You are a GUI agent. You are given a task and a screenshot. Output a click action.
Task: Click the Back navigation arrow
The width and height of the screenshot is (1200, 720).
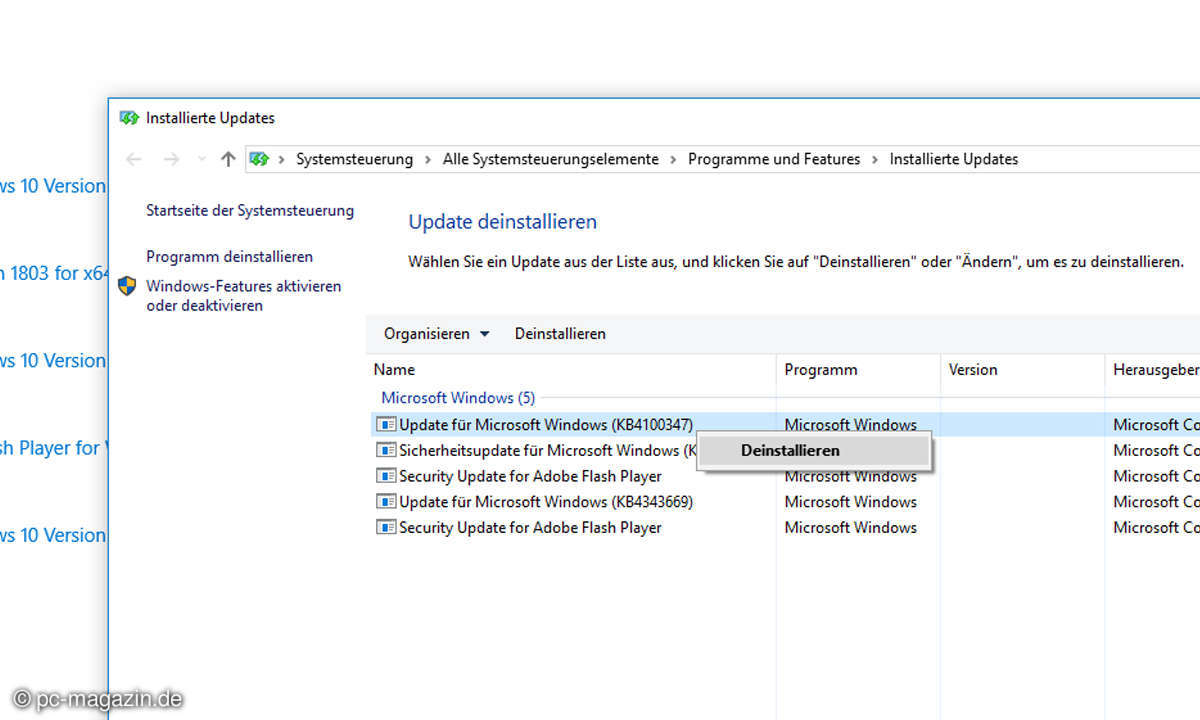coord(134,159)
